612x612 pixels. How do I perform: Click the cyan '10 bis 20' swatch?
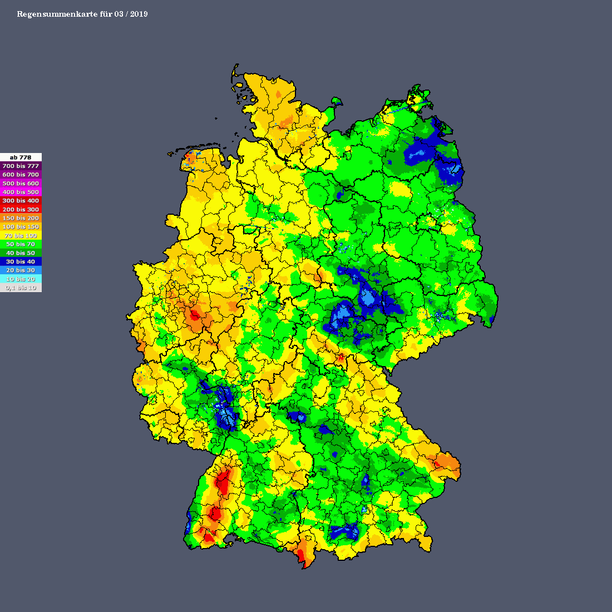coord(20,279)
